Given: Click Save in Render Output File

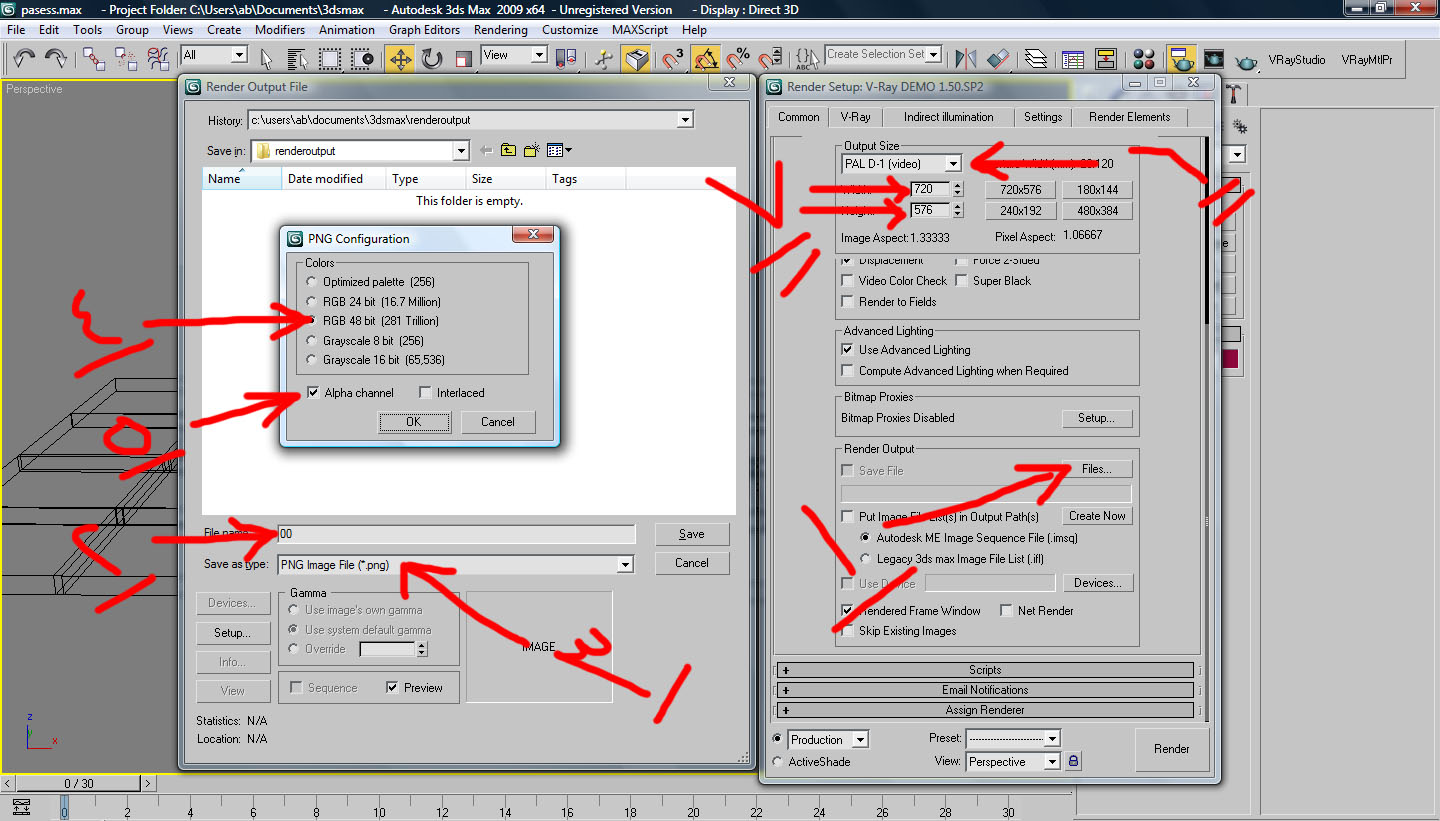Looking at the screenshot, I should tap(692, 534).
